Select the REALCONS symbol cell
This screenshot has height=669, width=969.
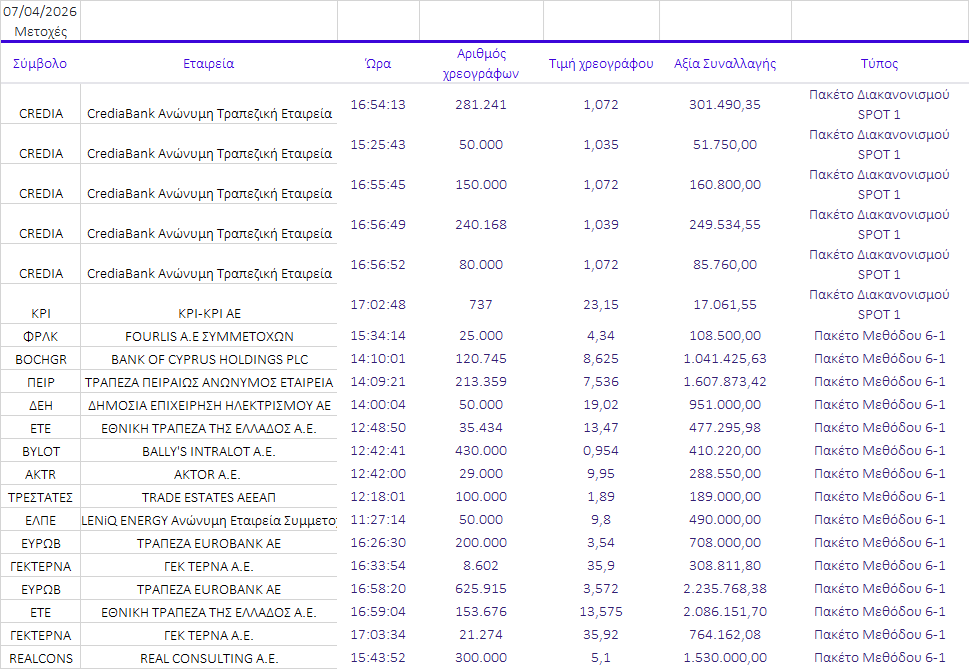pos(41,658)
